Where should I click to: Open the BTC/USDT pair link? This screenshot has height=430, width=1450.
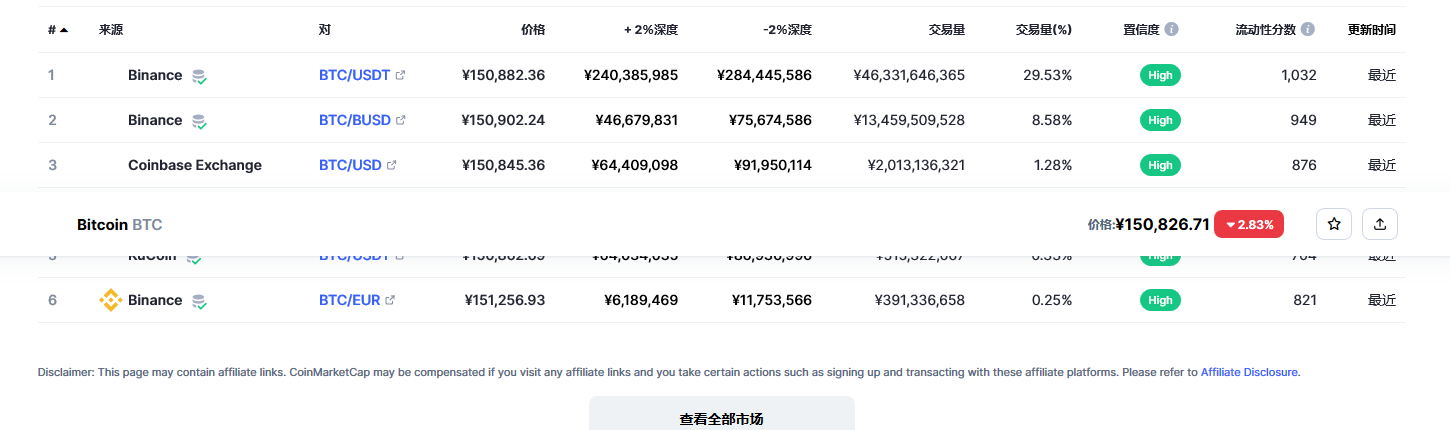pos(354,75)
